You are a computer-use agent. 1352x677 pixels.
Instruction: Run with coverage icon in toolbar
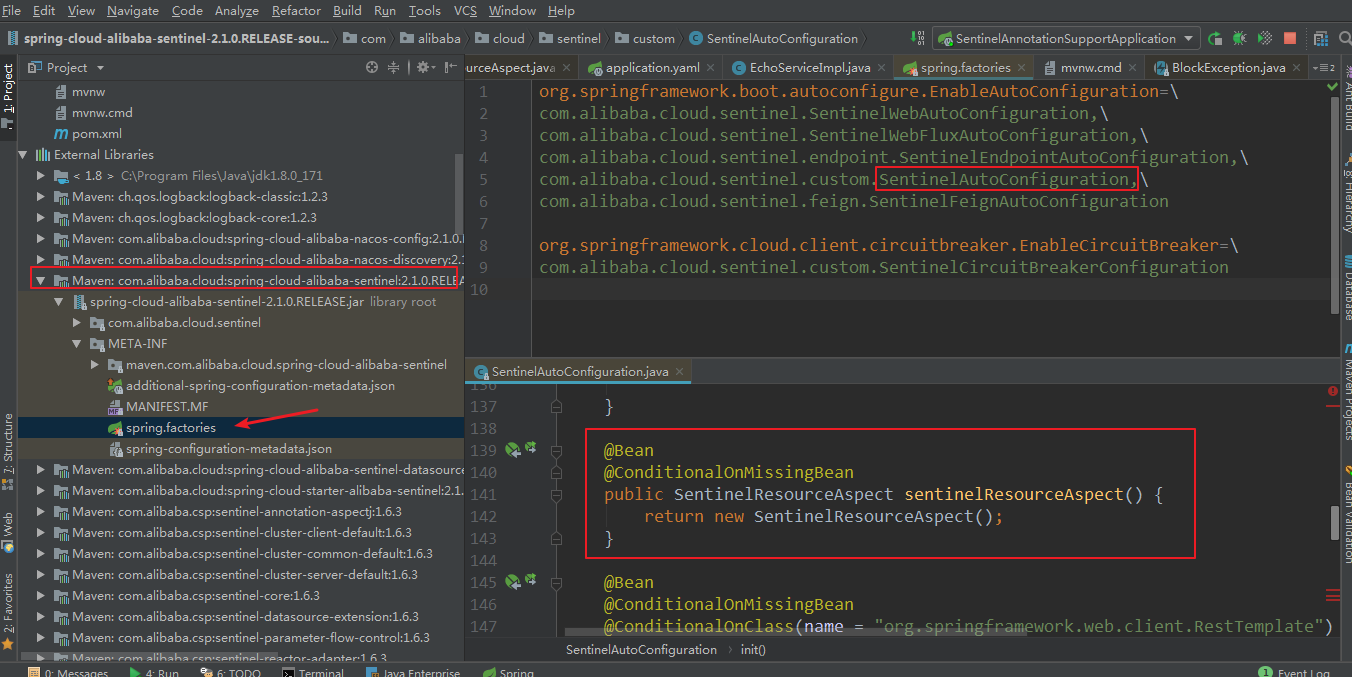(x=1265, y=38)
